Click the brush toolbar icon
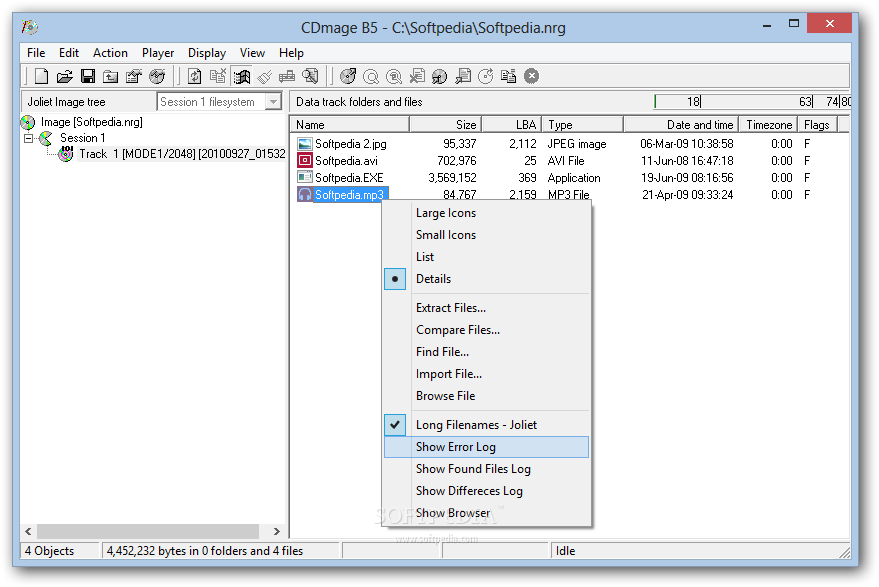Image resolution: width=879 pixels, height=587 pixels. click(265, 76)
